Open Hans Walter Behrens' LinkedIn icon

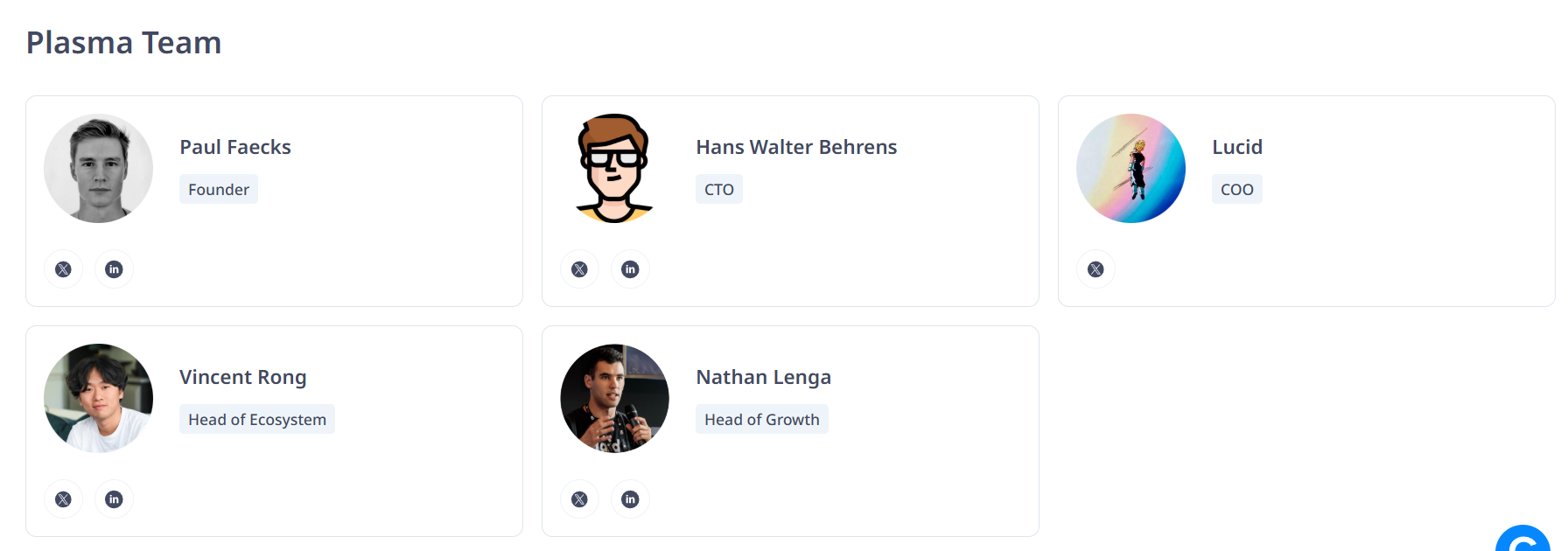point(630,269)
